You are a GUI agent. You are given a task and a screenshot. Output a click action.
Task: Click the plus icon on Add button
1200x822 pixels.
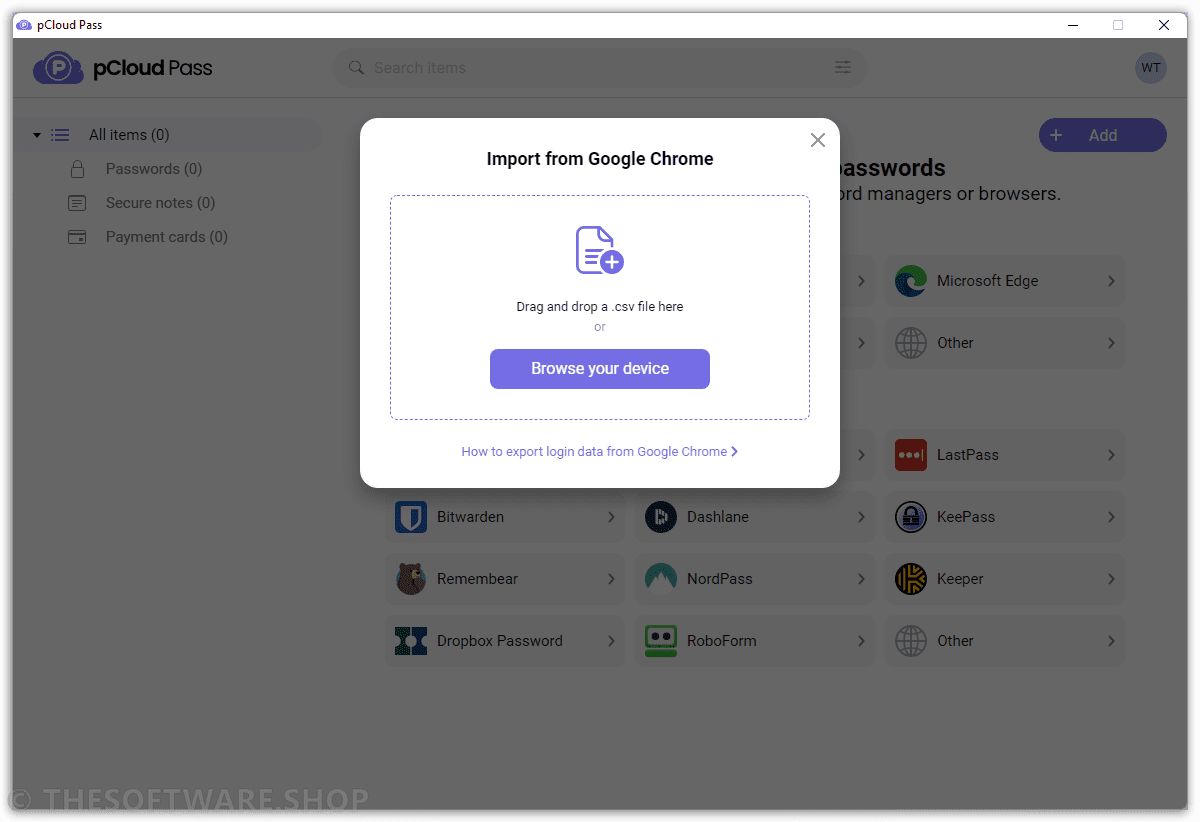1056,135
